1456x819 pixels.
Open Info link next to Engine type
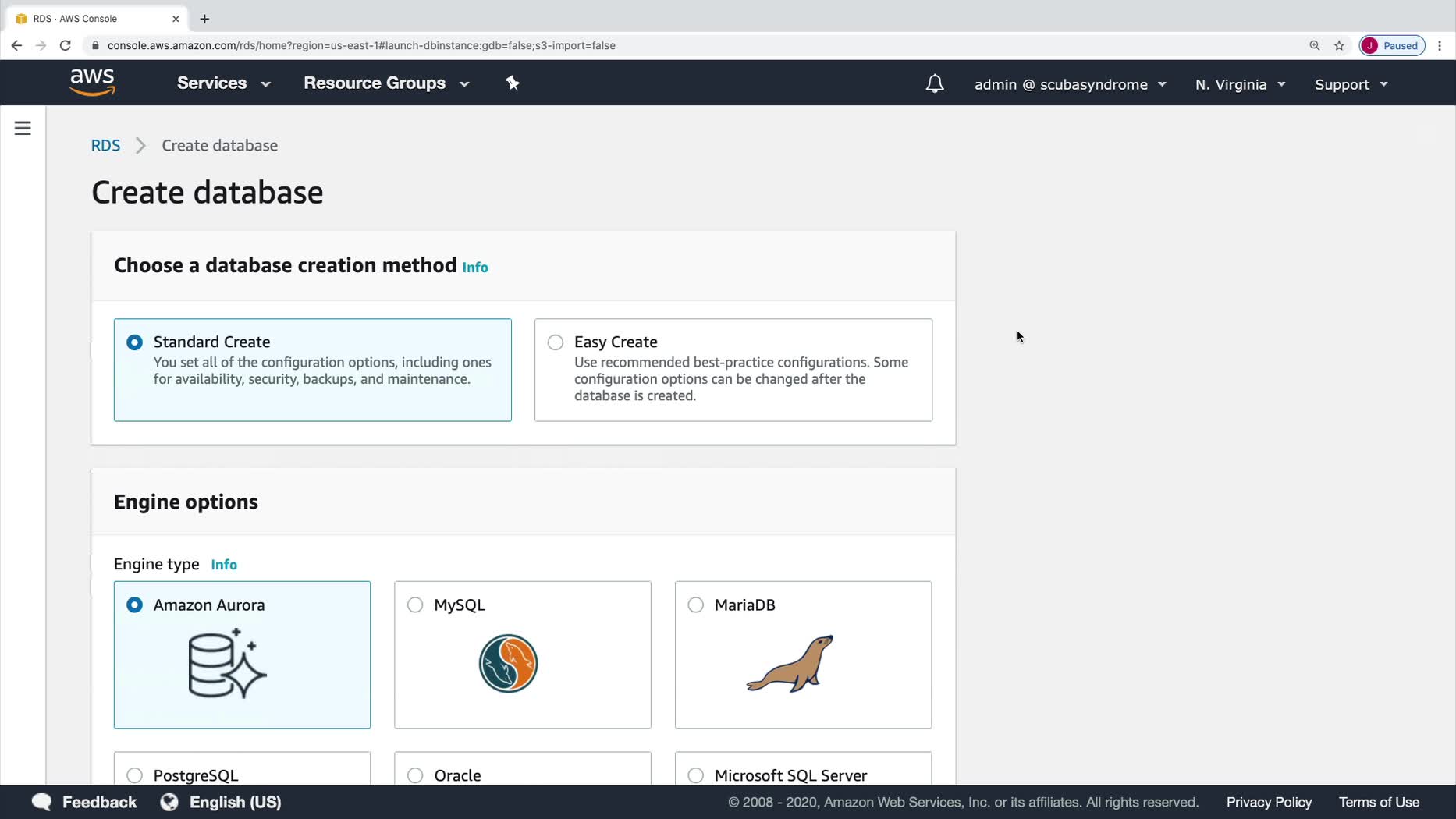coord(224,565)
